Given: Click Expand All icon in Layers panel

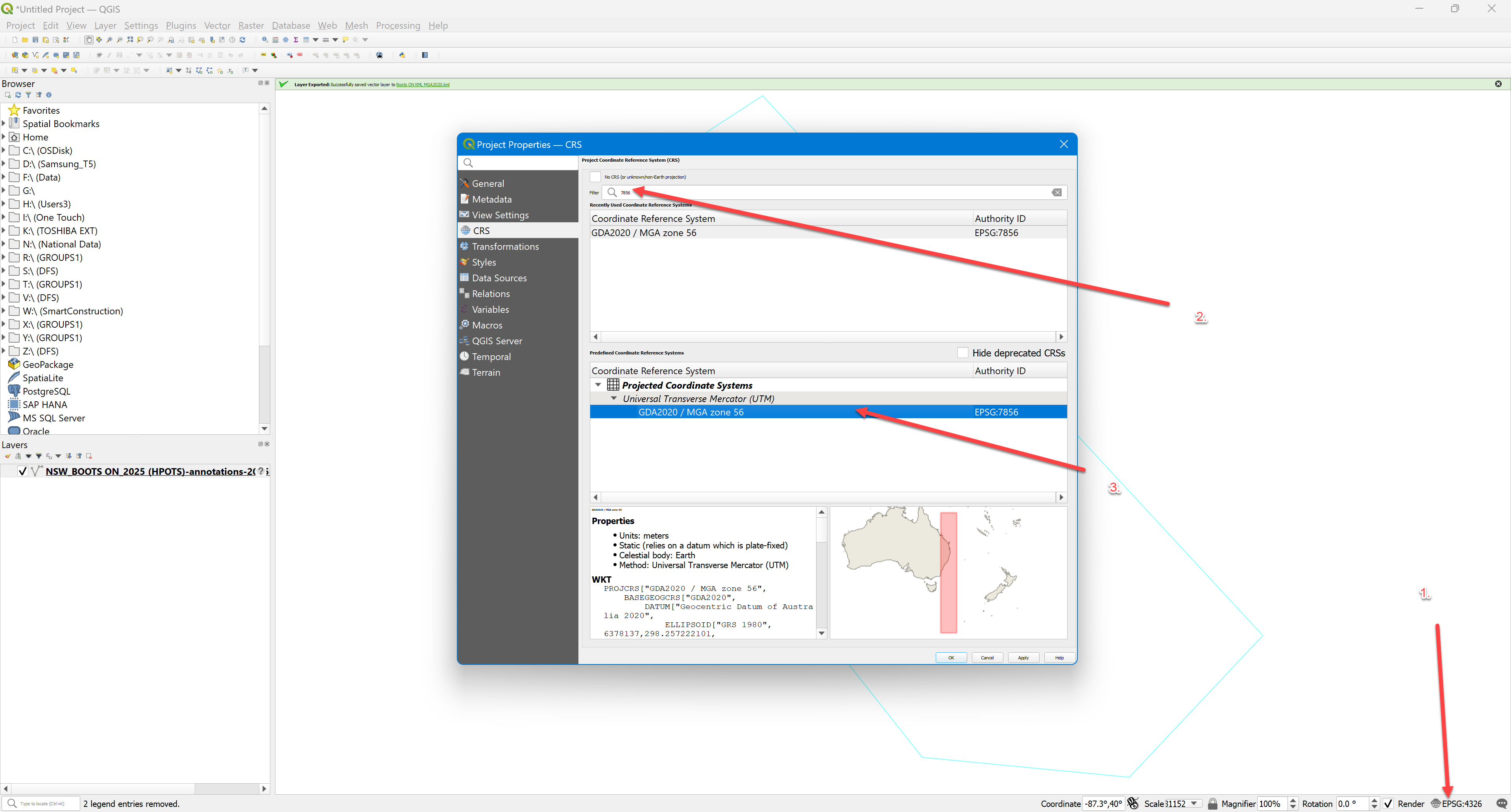Looking at the screenshot, I should tap(68, 456).
